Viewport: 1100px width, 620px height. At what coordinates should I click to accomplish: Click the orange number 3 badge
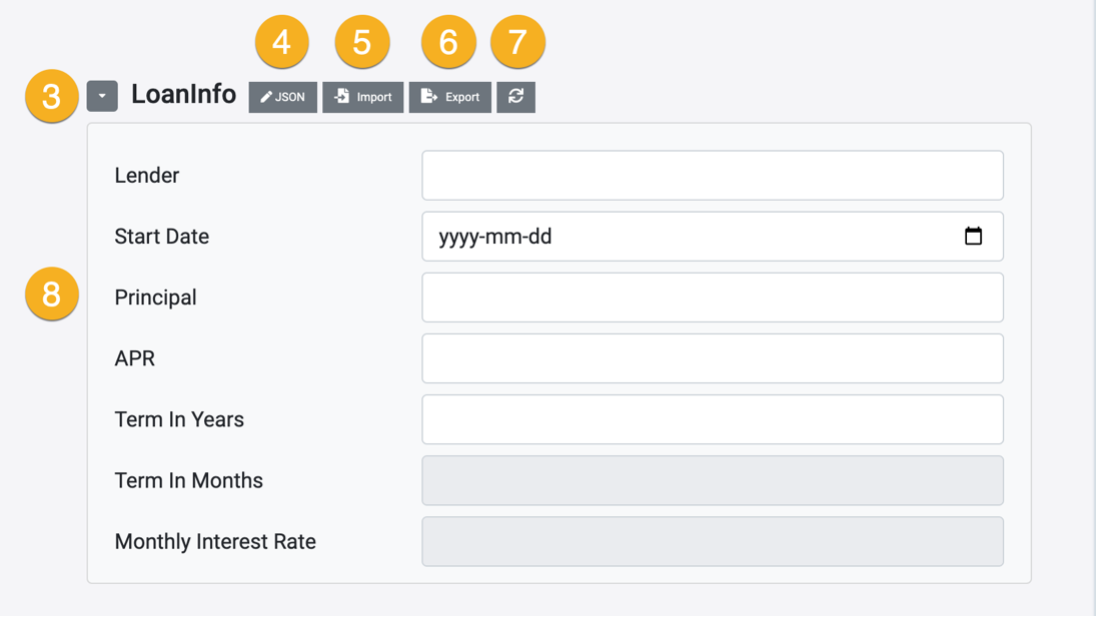click(x=52, y=97)
